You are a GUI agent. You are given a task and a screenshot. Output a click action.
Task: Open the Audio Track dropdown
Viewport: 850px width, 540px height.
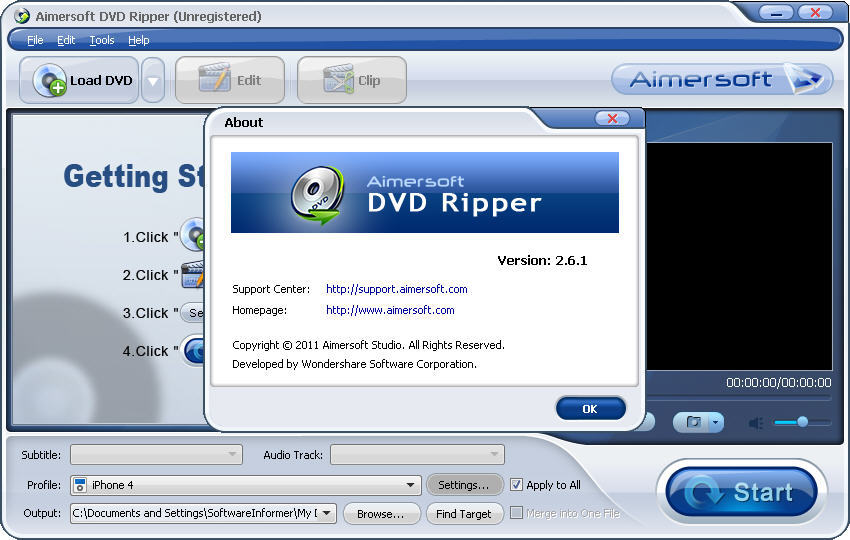pos(417,454)
